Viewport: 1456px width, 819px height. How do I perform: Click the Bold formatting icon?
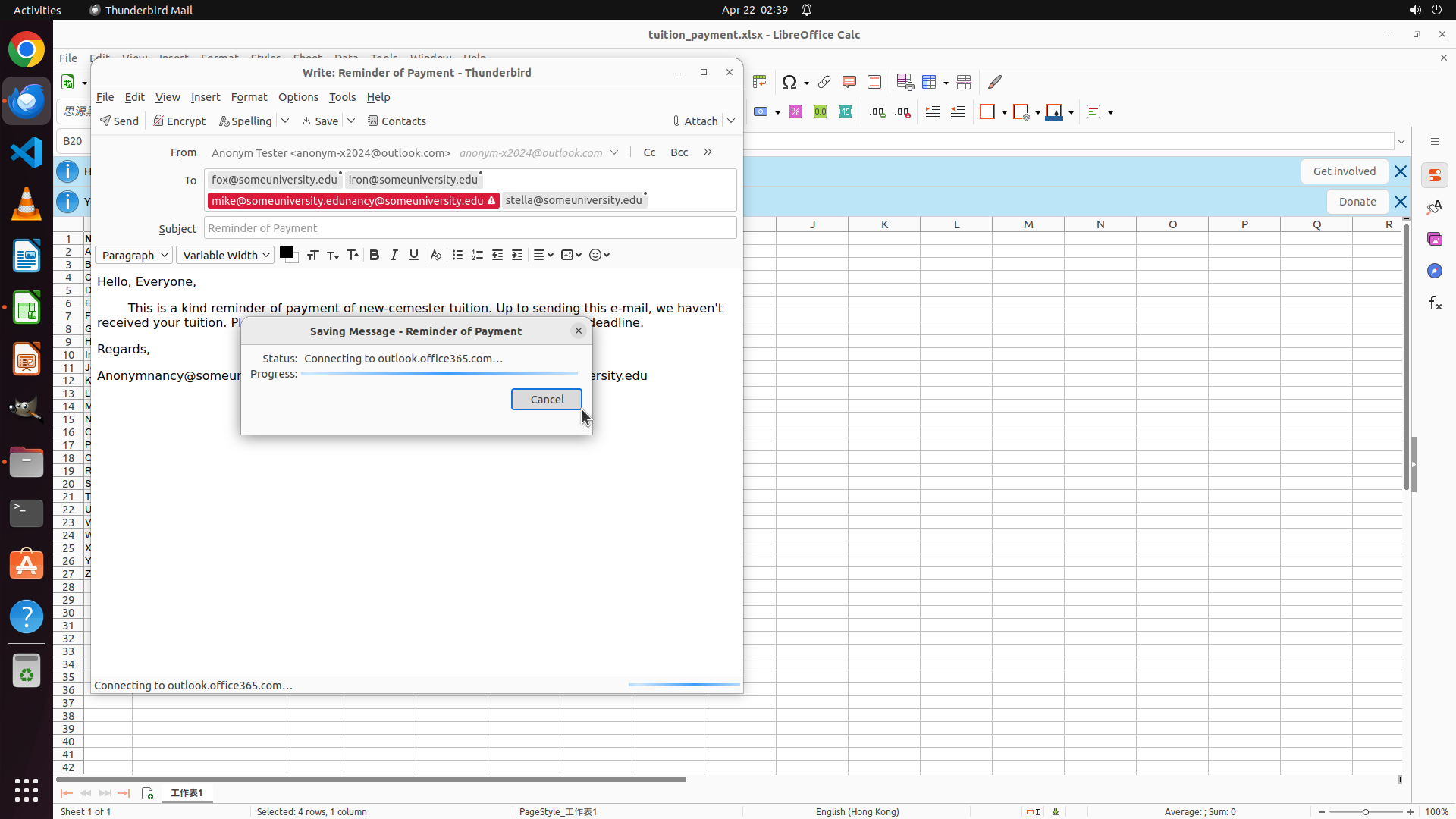click(x=374, y=255)
